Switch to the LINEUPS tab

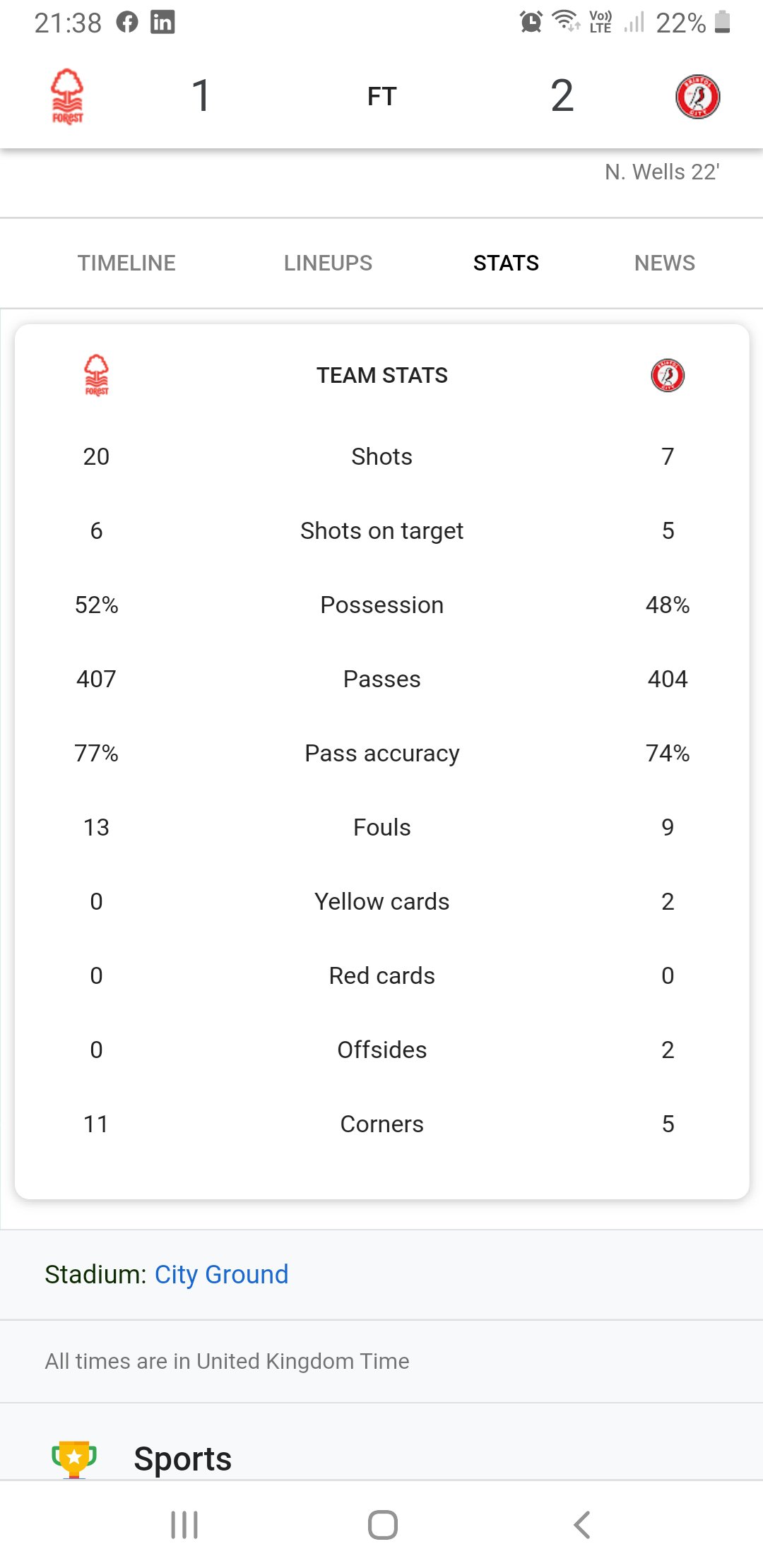point(328,263)
